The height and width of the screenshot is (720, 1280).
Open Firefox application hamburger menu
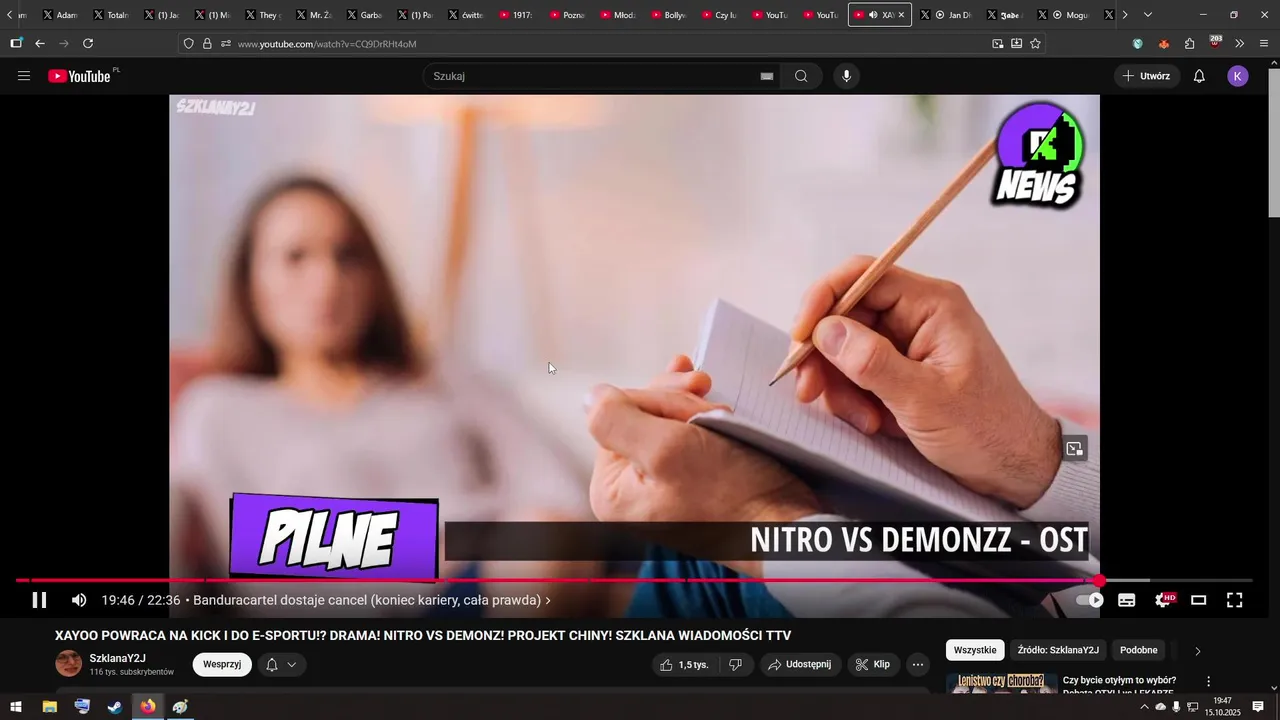click(x=1265, y=43)
